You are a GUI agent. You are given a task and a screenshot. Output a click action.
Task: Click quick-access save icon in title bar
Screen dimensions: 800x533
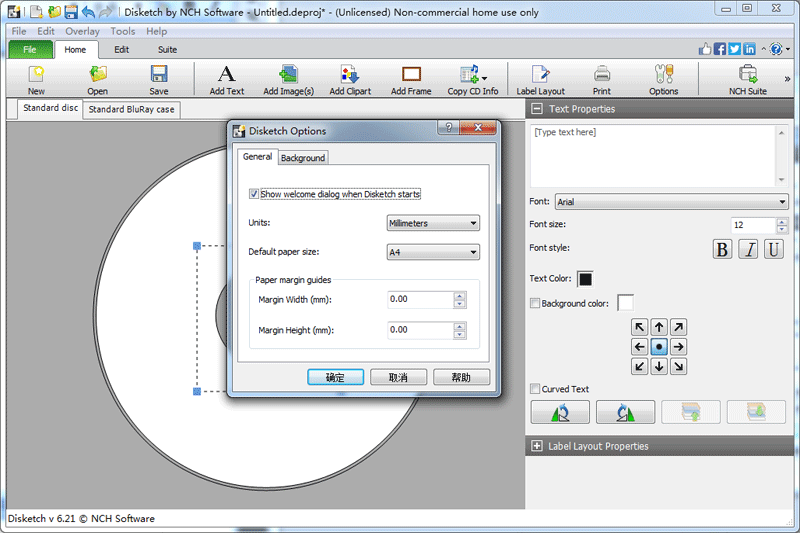(x=71, y=11)
